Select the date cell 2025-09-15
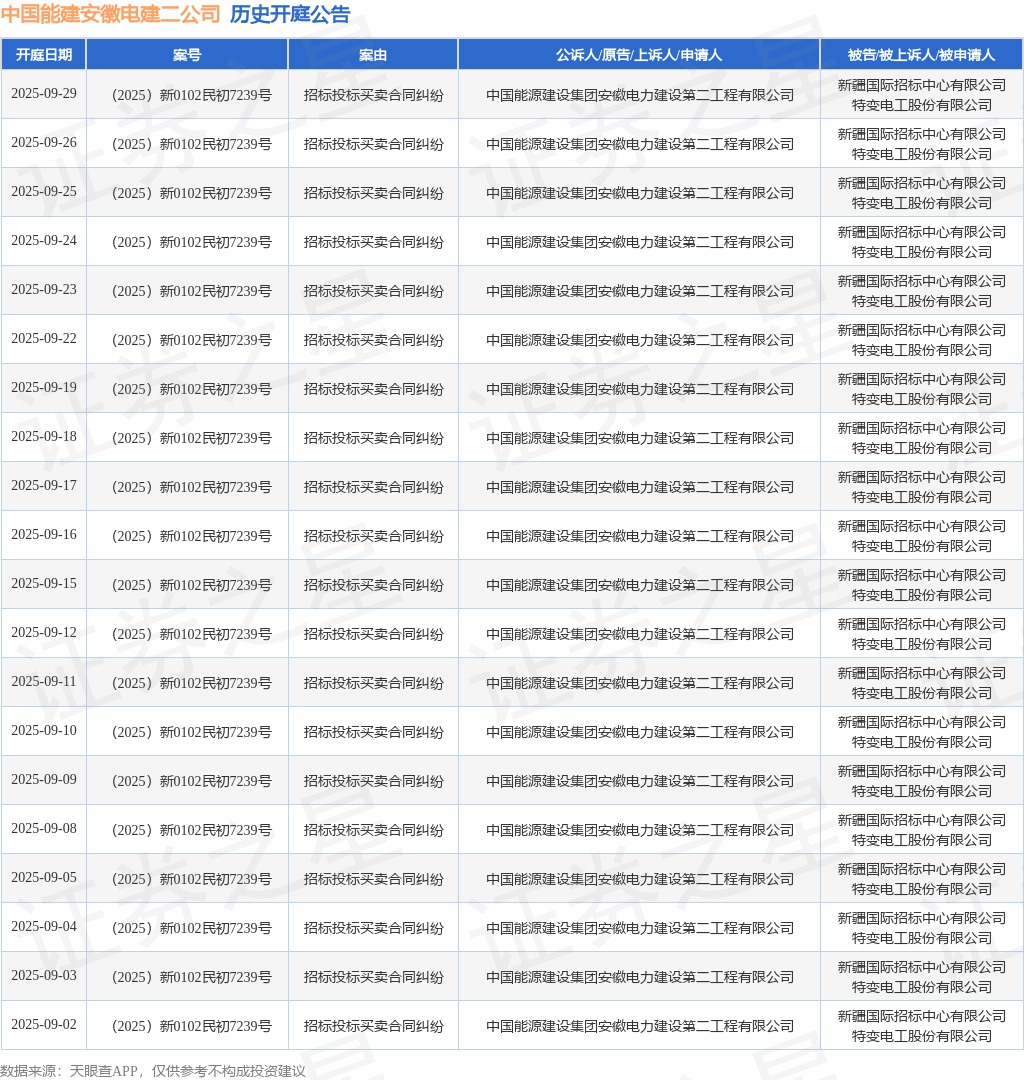 pos(44,583)
